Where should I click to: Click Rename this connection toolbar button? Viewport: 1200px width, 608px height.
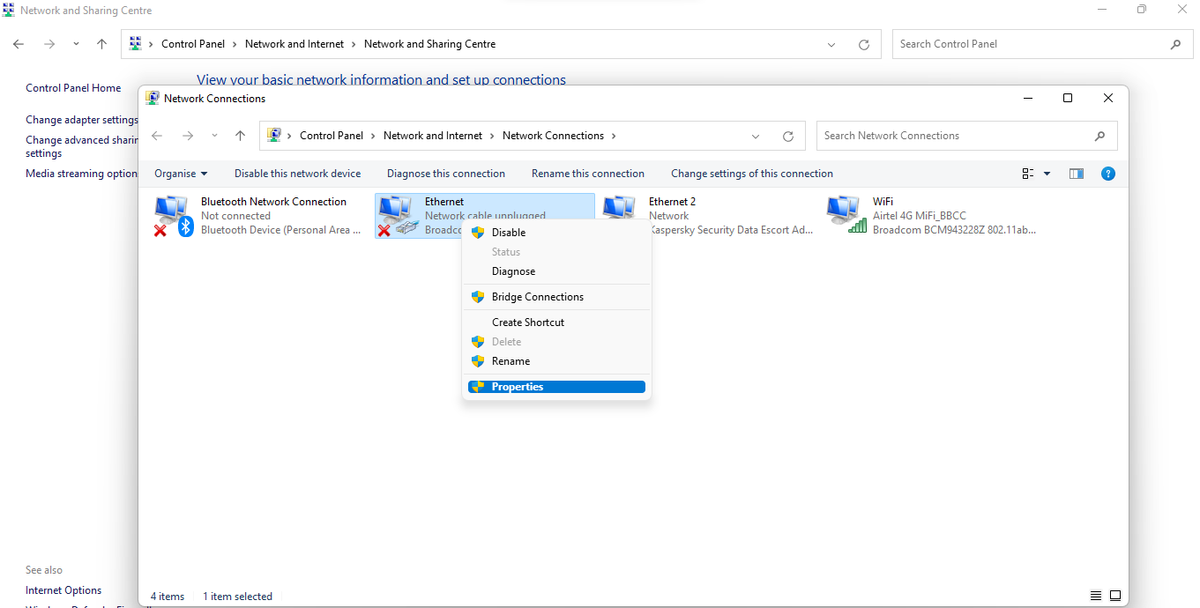point(588,174)
